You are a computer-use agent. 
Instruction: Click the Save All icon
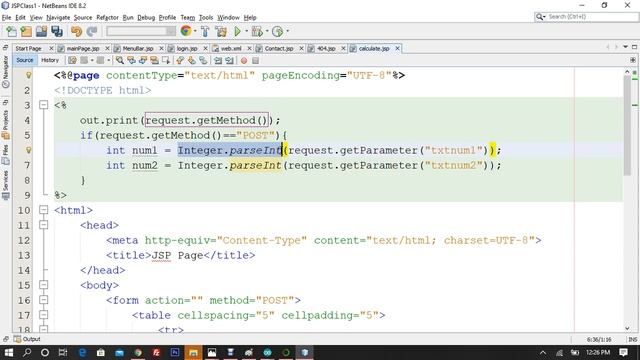[x=57, y=31]
